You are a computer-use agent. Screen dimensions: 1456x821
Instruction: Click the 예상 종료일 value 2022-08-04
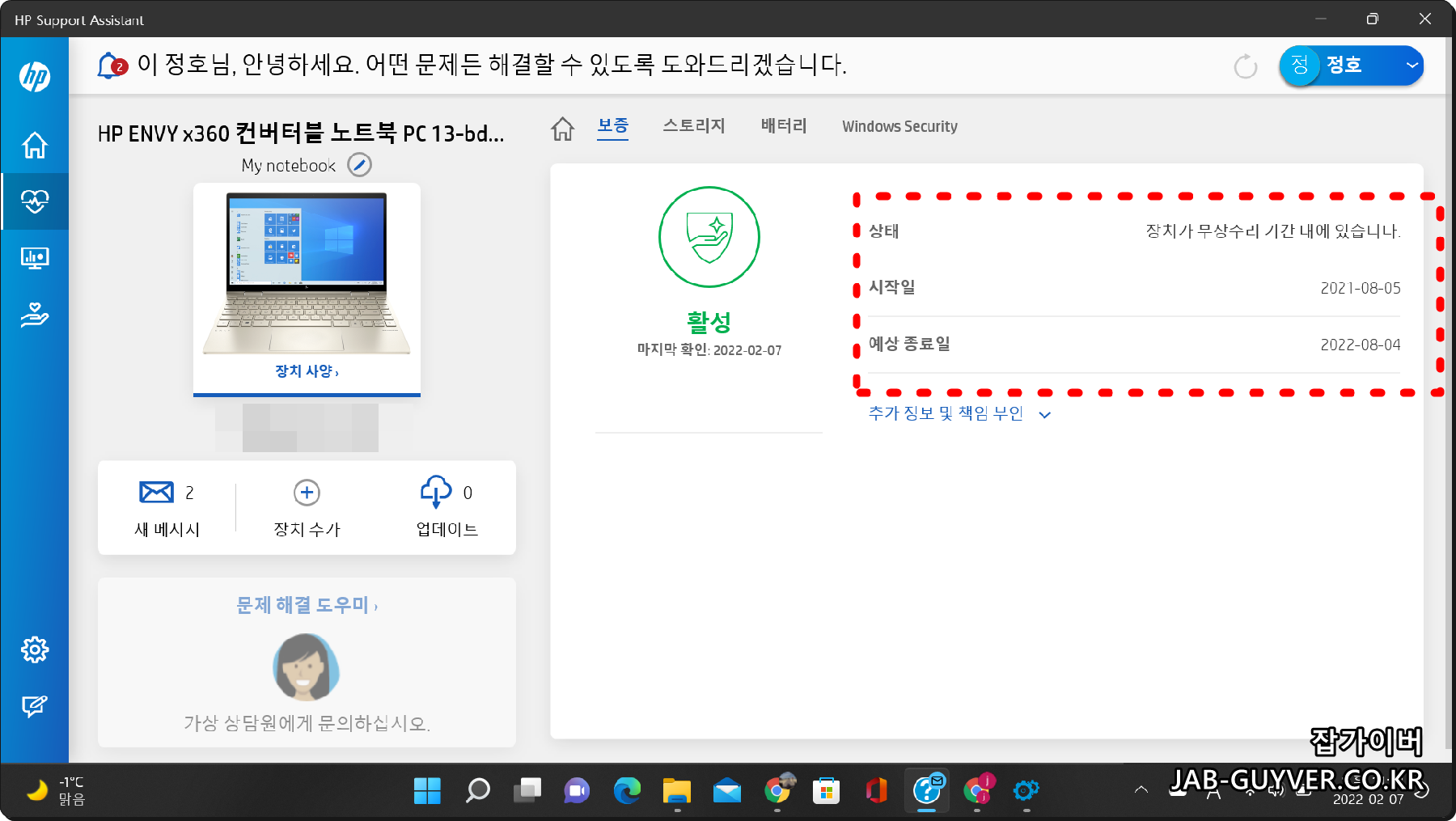(1361, 345)
